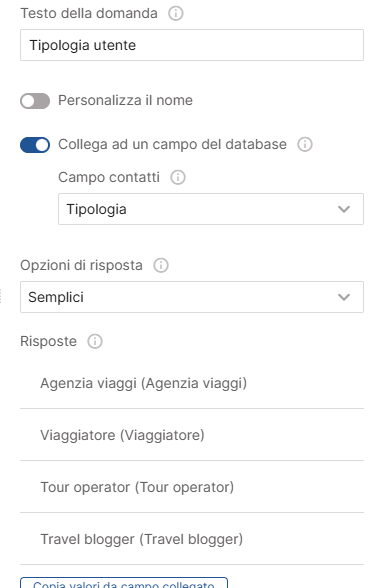This screenshot has width=377, height=588.
Task: Open info tooltip for Collega ad un campo
Action: pos(305,144)
